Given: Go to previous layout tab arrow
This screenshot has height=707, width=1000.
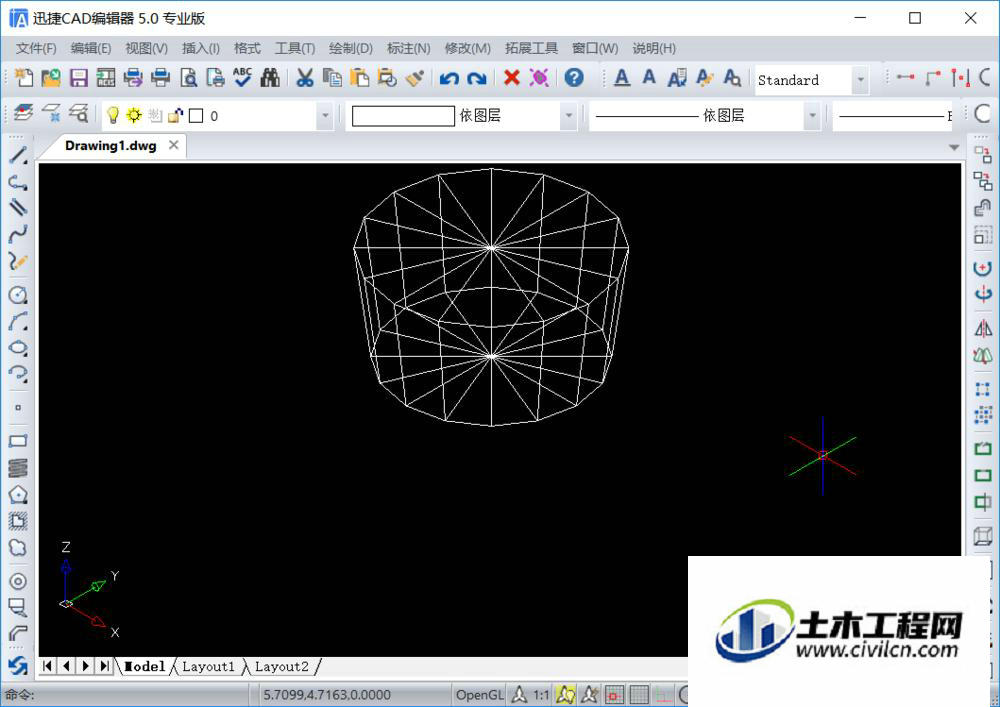Looking at the screenshot, I should [66, 666].
